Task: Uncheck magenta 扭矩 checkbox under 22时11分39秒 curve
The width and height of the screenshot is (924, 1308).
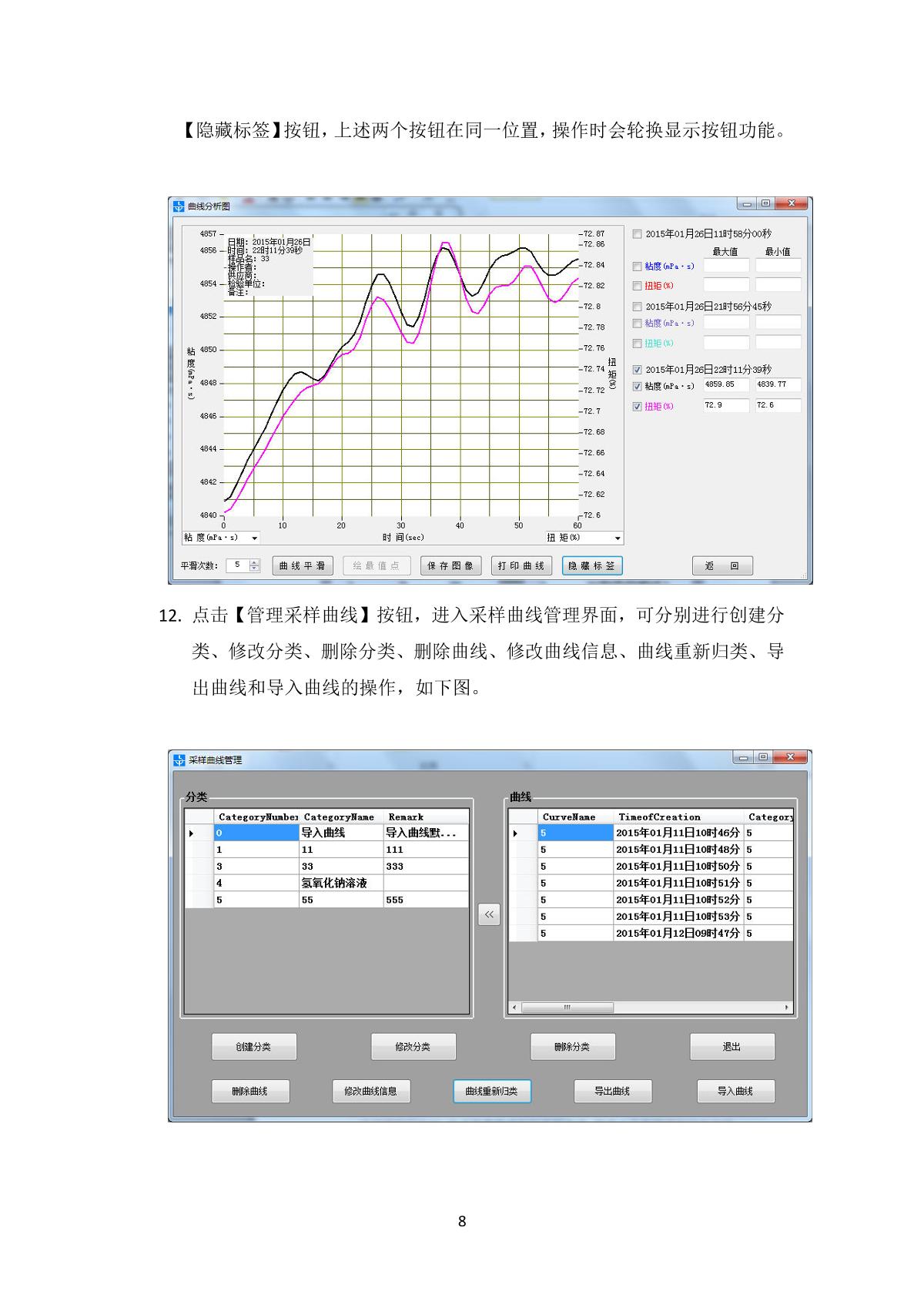Action: coord(637,407)
